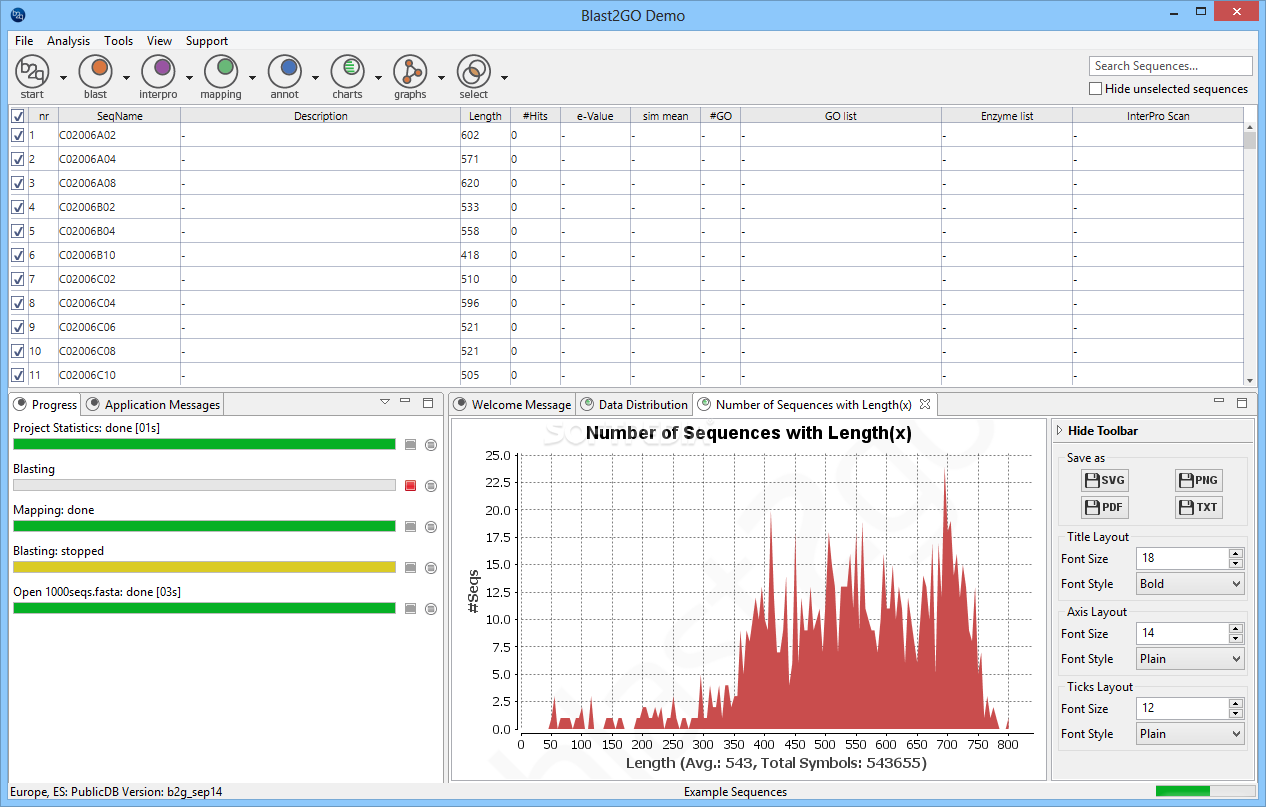Uncheck sequence C02006C02 row checkbox
Image resolution: width=1266 pixels, height=807 pixels.
[17, 279]
